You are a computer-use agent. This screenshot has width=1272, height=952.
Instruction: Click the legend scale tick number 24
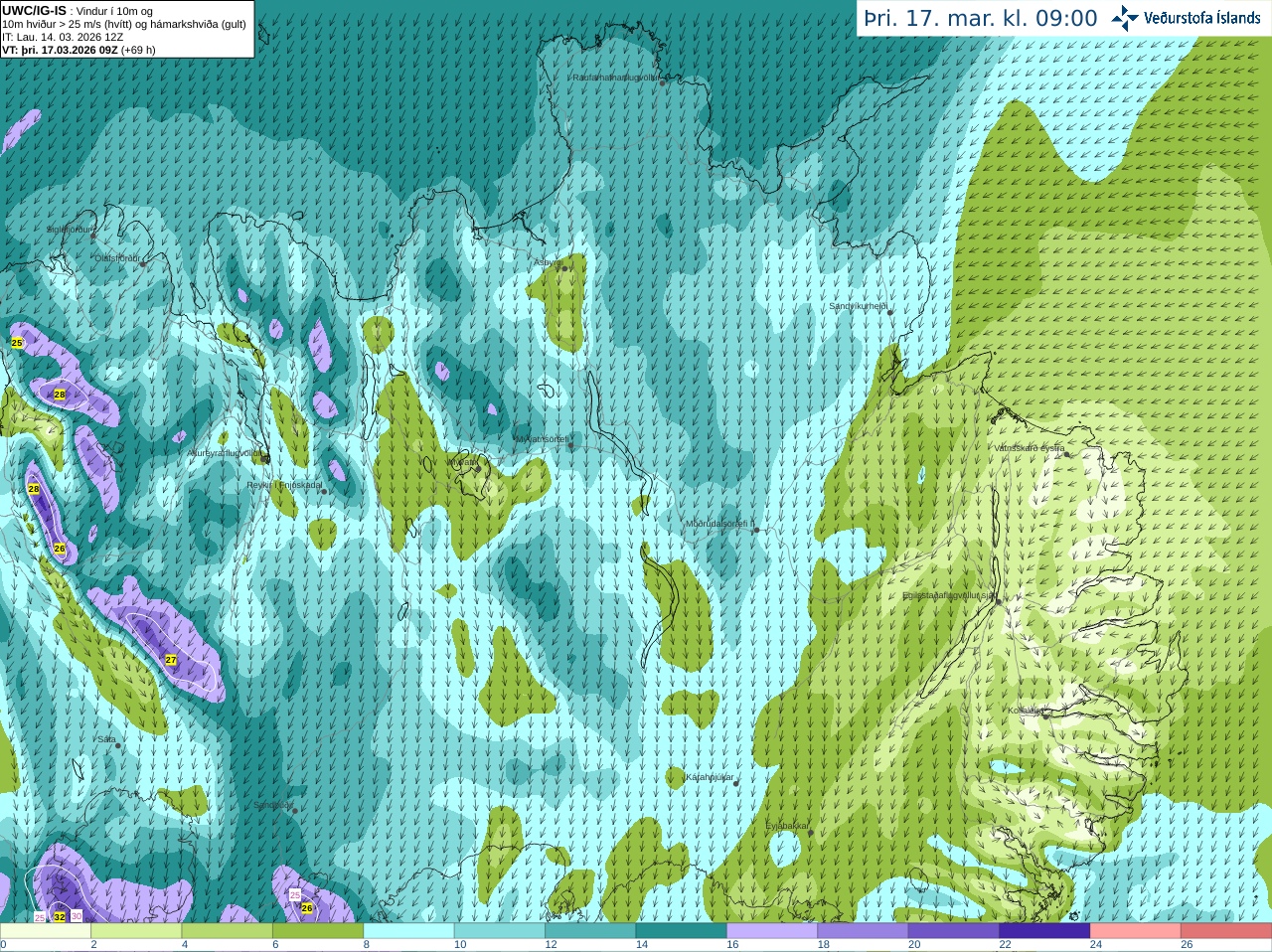(1096, 945)
